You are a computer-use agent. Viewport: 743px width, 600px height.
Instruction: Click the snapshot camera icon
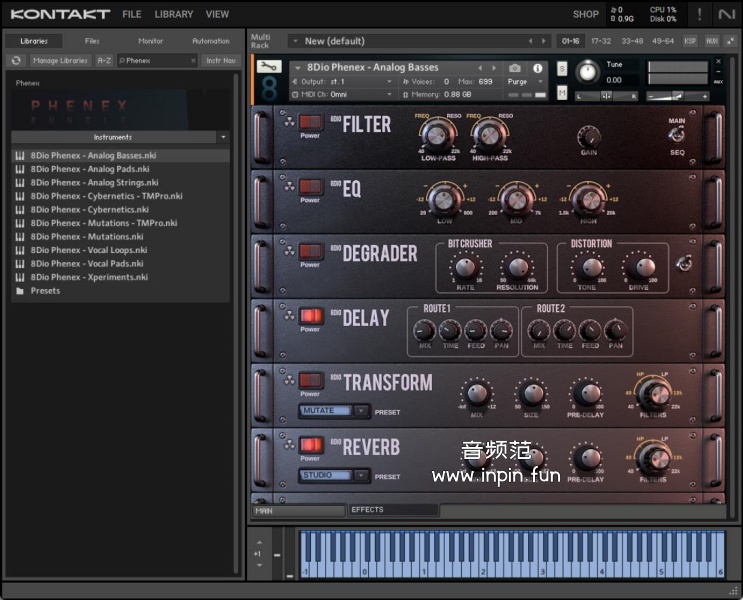click(515, 68)
